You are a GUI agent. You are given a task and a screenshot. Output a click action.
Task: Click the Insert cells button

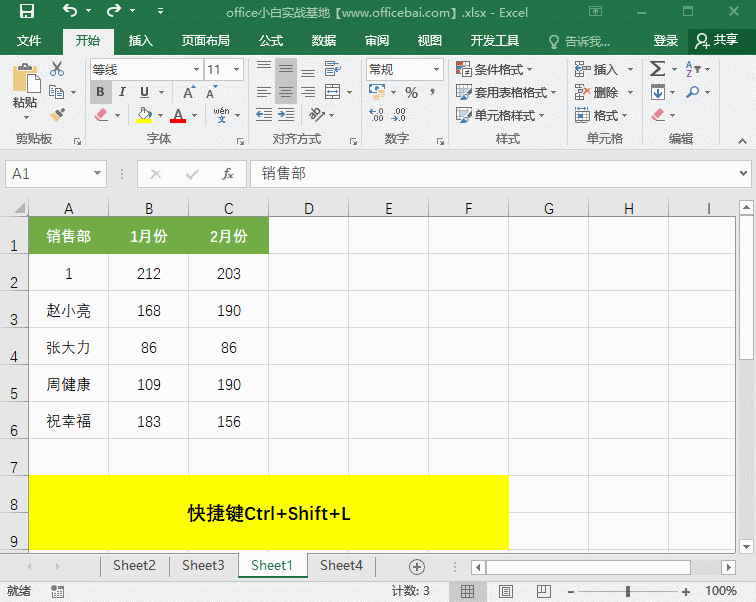[604, 69]
